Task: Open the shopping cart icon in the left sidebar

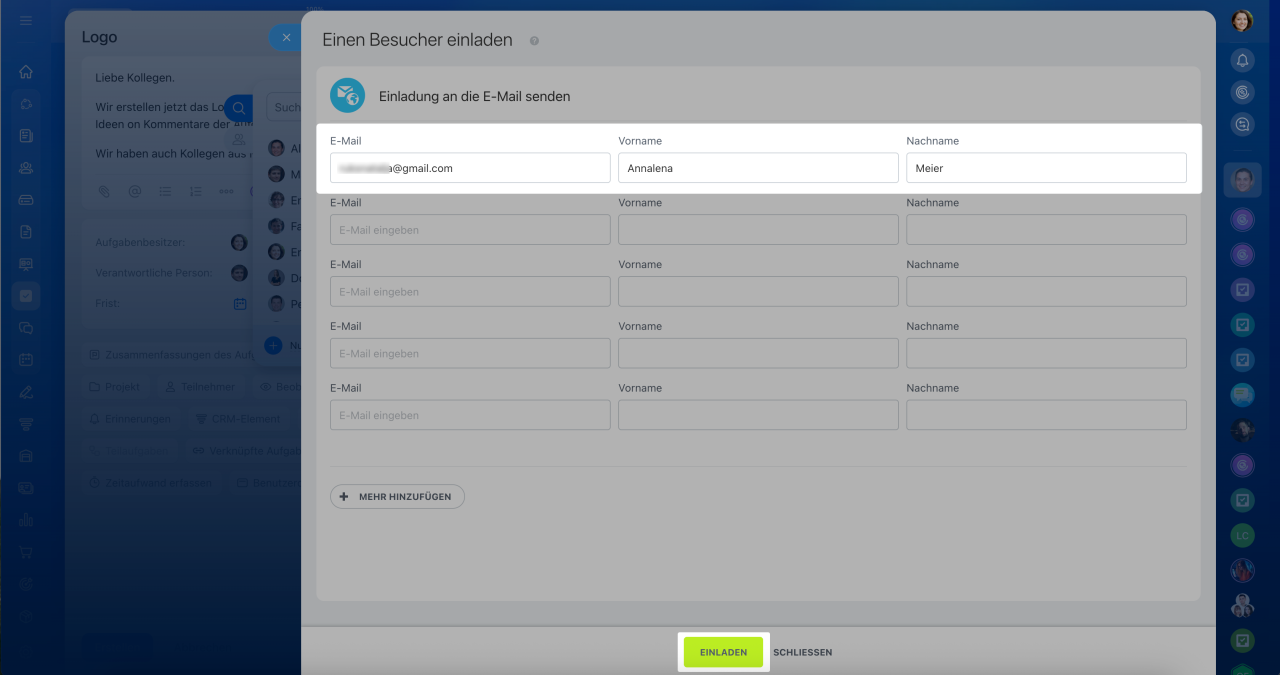Action: (26, 552)
